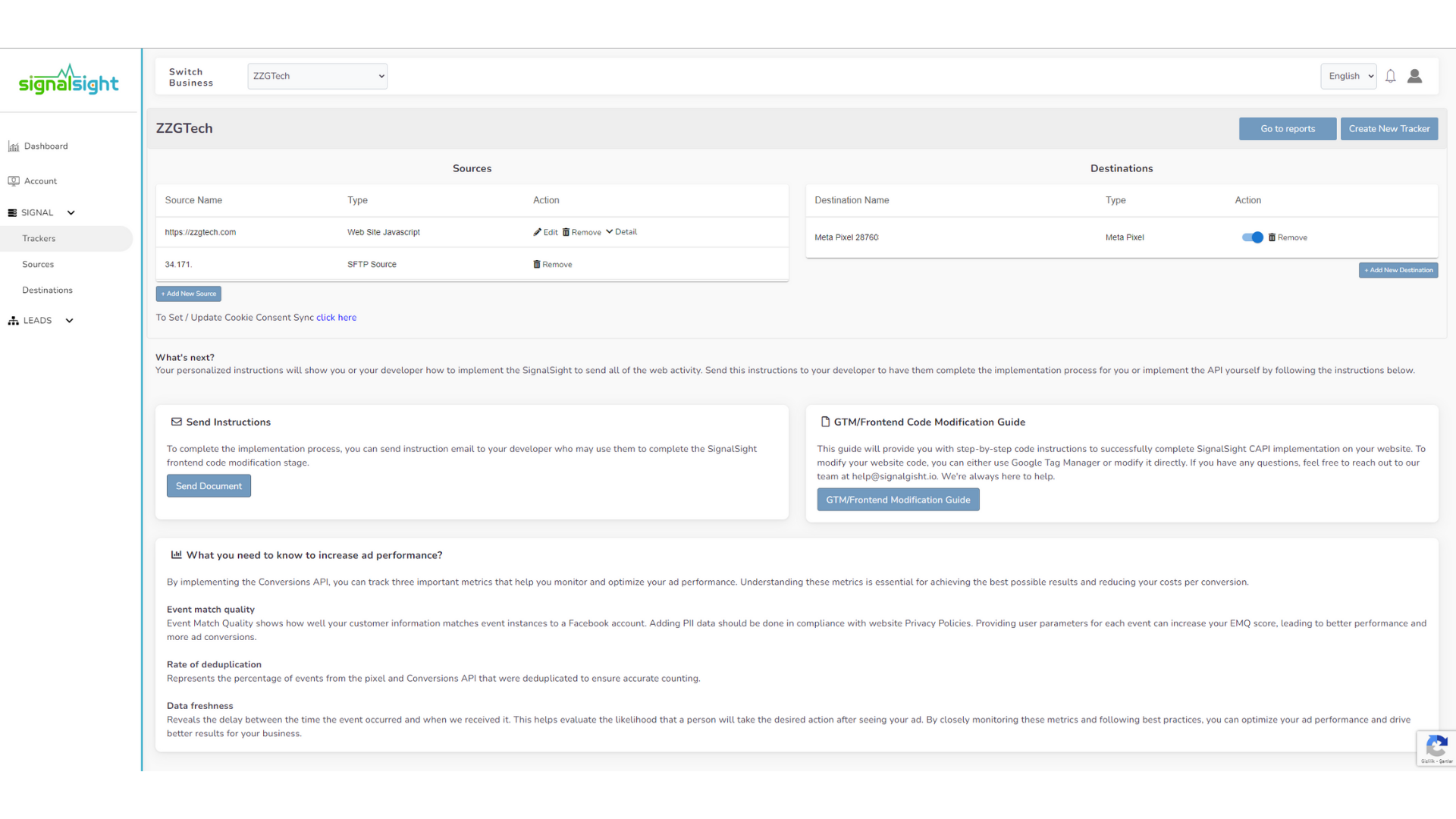Click the reCAPTCHA badge
Image resolution: width=1456 pixels, height=819 pixels.
[1436, 748]
